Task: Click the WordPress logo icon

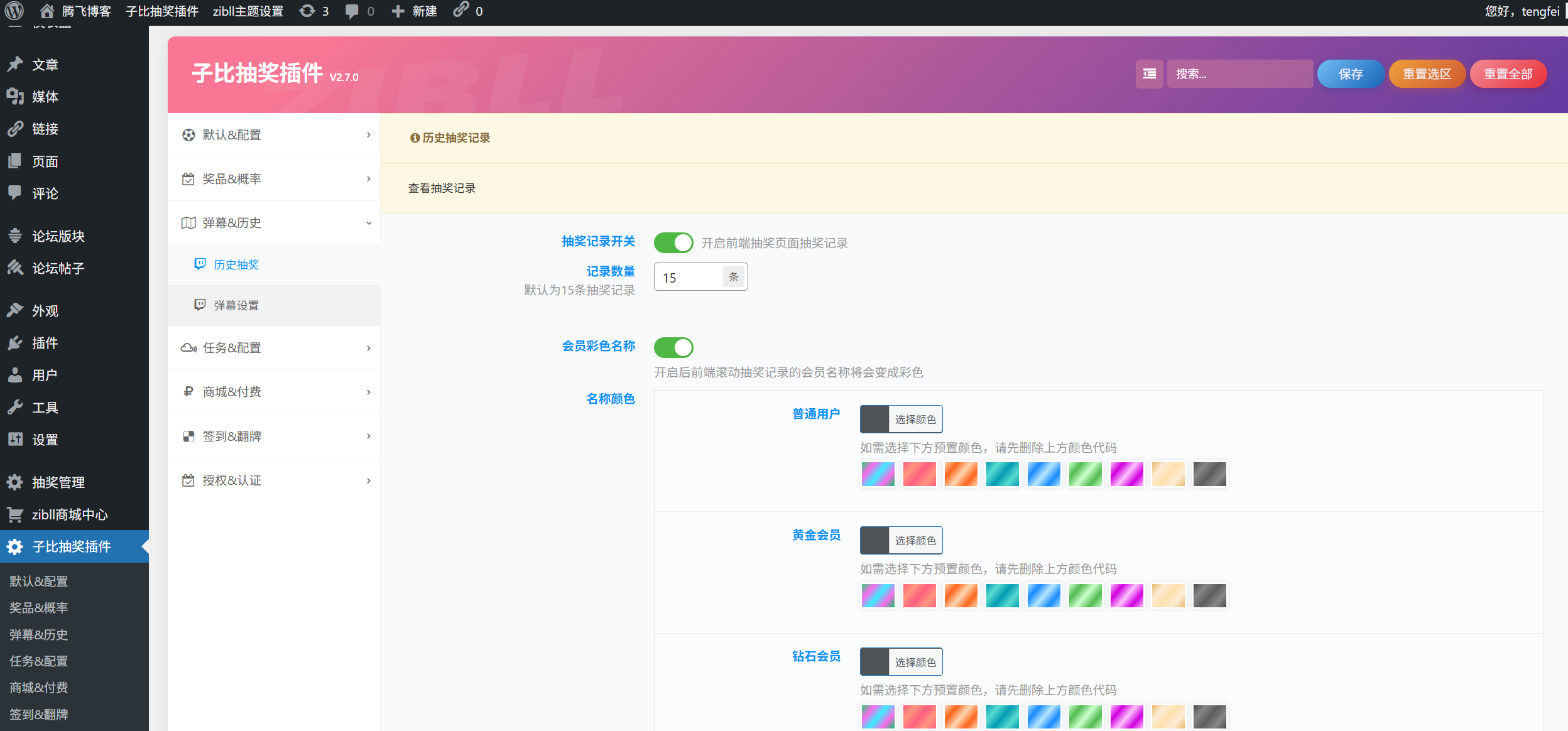Action: click(x=14, y=11)
